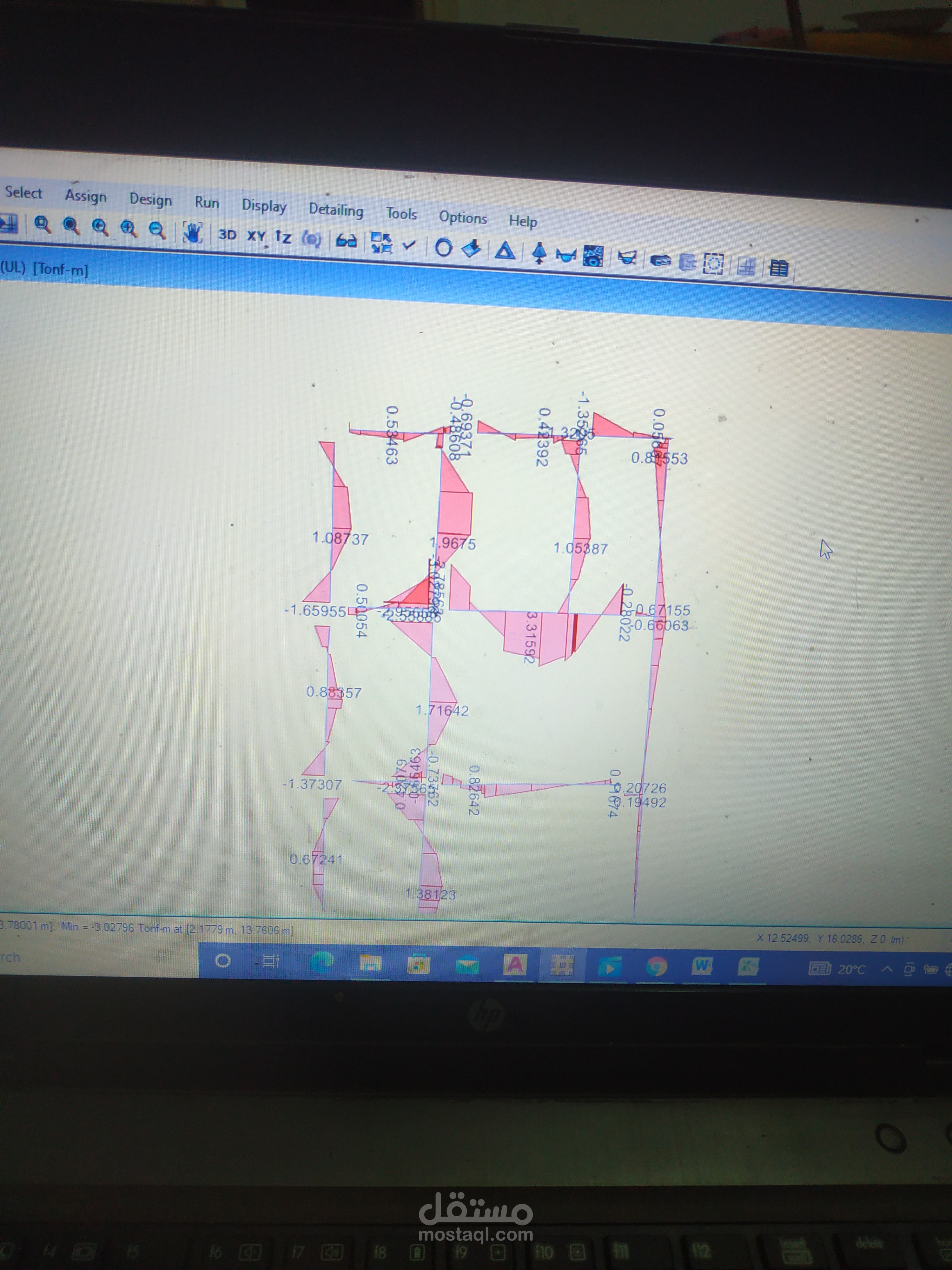
Task: Click the greyed rotate 3D view icon
Action: tap(312, 239)
